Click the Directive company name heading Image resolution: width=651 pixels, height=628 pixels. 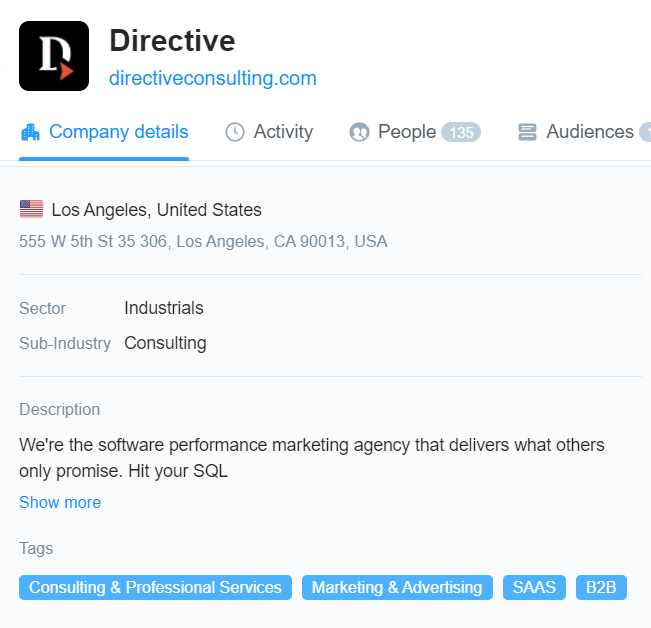click(x=172, y=41)
